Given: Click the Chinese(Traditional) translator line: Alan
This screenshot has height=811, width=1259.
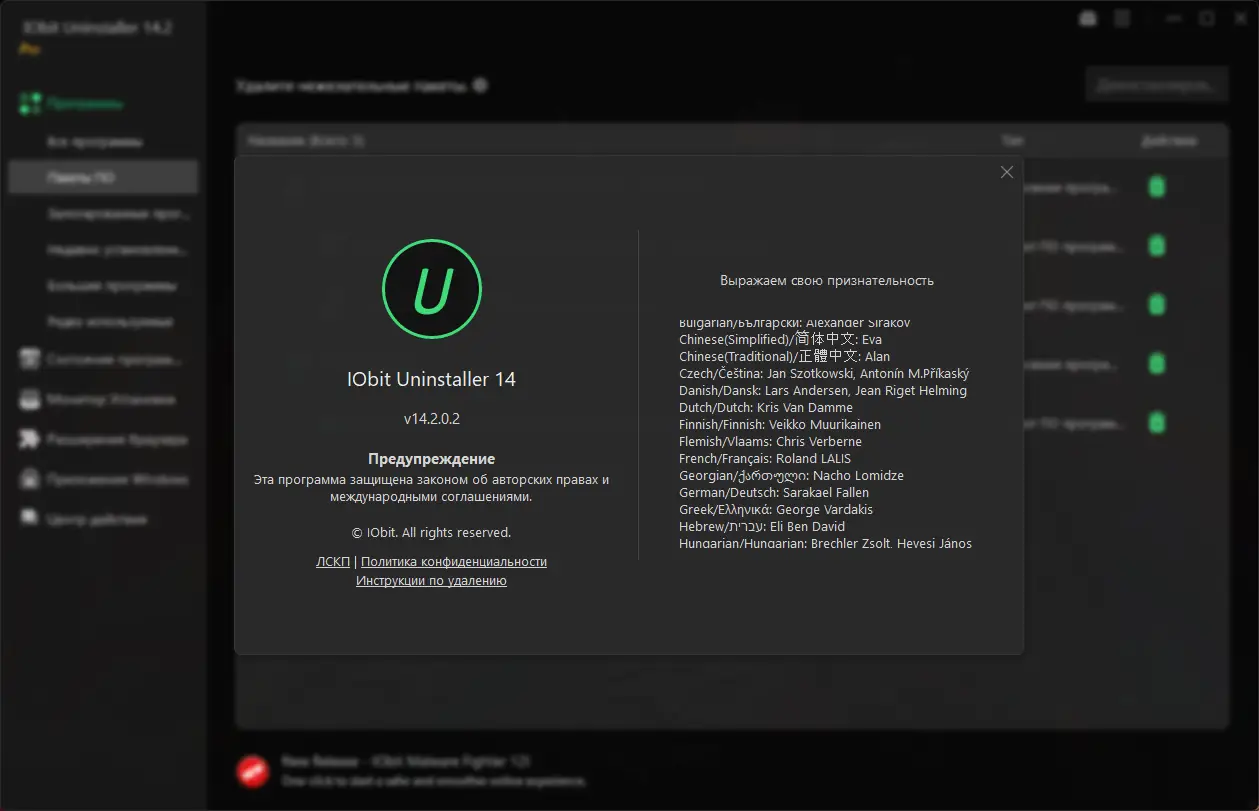Looking at the screenshot, I should tap(784, 357).
